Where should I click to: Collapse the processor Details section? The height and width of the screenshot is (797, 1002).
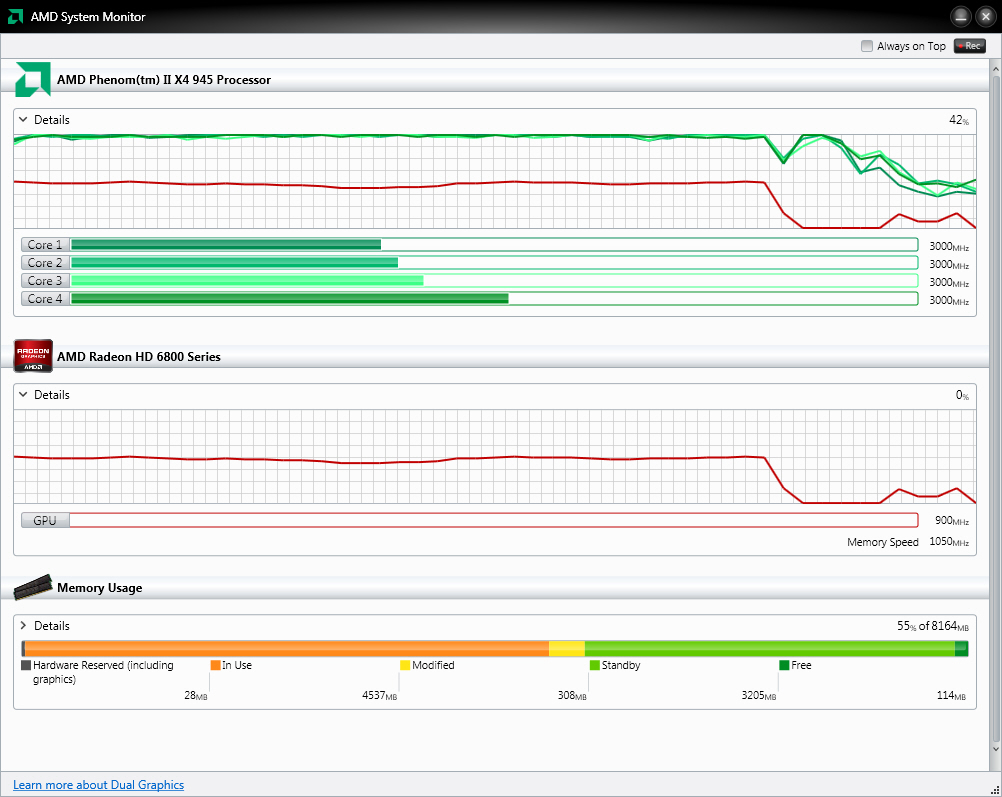pos(23,120)
